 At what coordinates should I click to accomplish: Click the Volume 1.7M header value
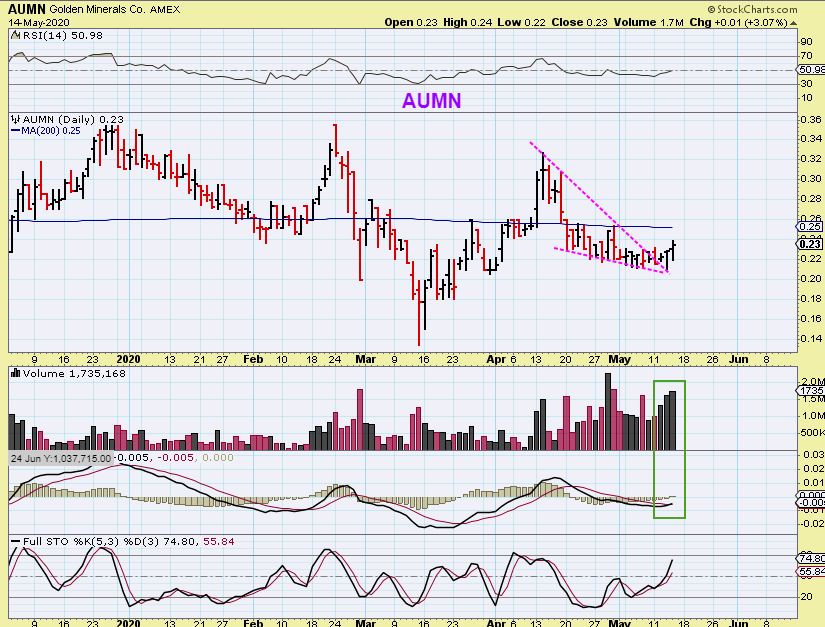point(648,23)
